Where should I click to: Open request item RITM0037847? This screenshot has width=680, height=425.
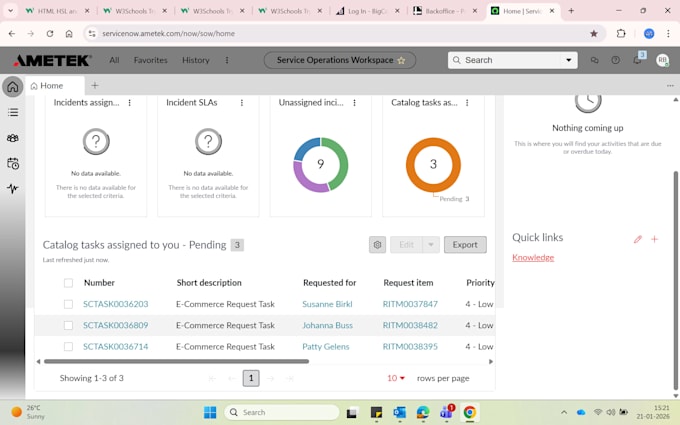click(x=410, y=304)
